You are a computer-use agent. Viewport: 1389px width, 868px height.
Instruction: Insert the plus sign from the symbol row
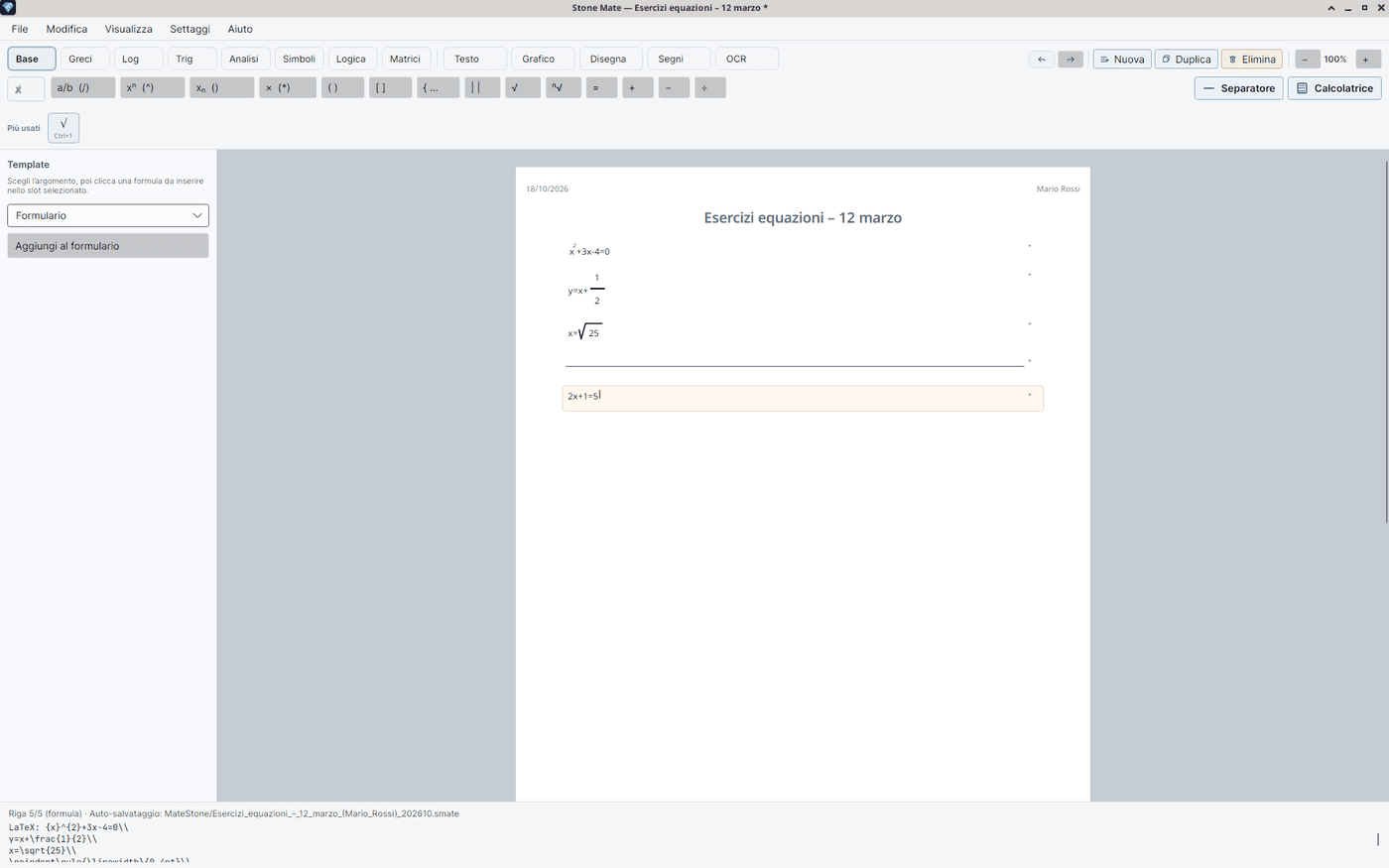tap(638, 88)
